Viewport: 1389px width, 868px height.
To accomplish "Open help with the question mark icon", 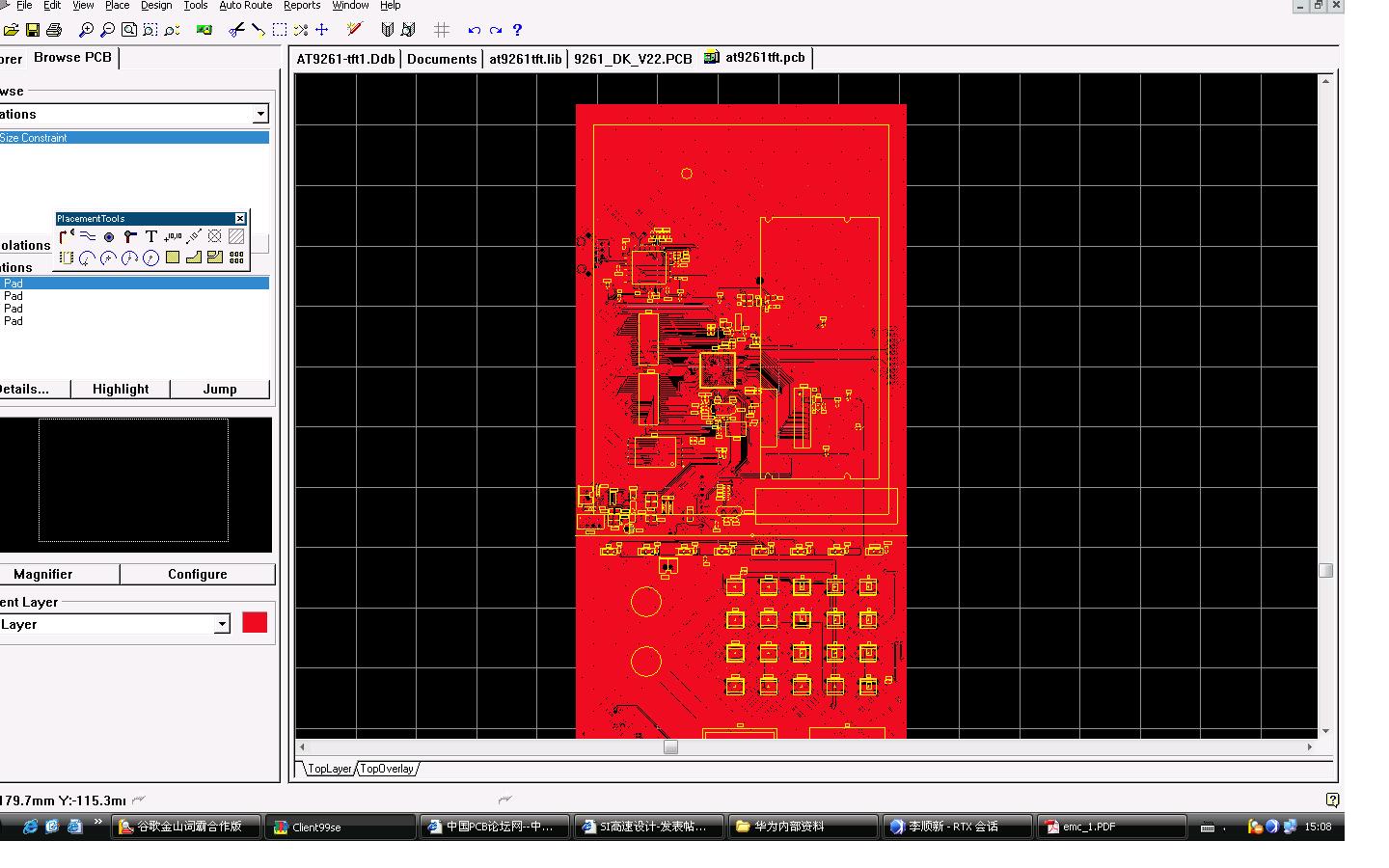I will (x=517, y=30).
